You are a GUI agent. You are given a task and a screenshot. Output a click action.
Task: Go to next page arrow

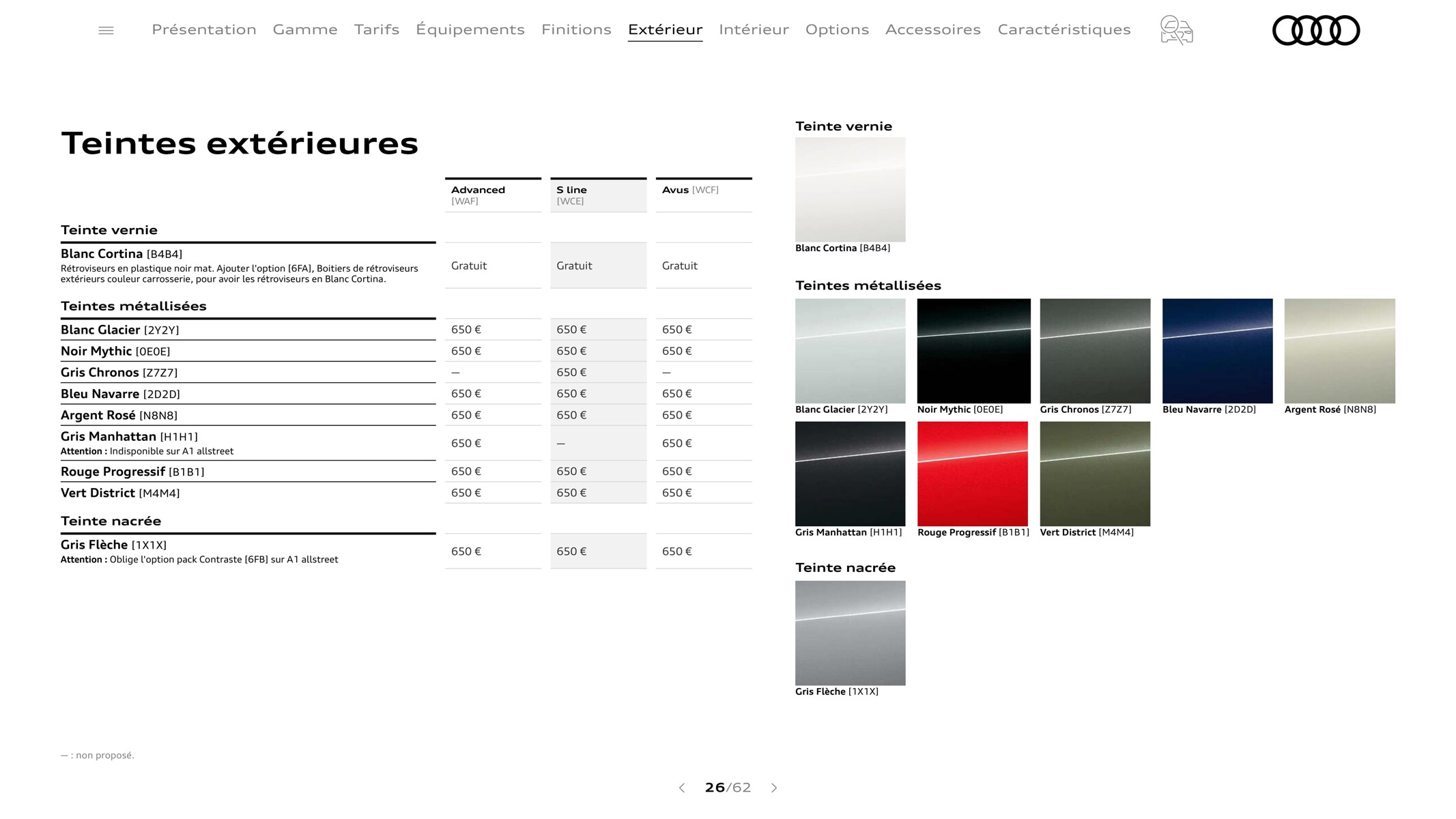click(774, 788)
